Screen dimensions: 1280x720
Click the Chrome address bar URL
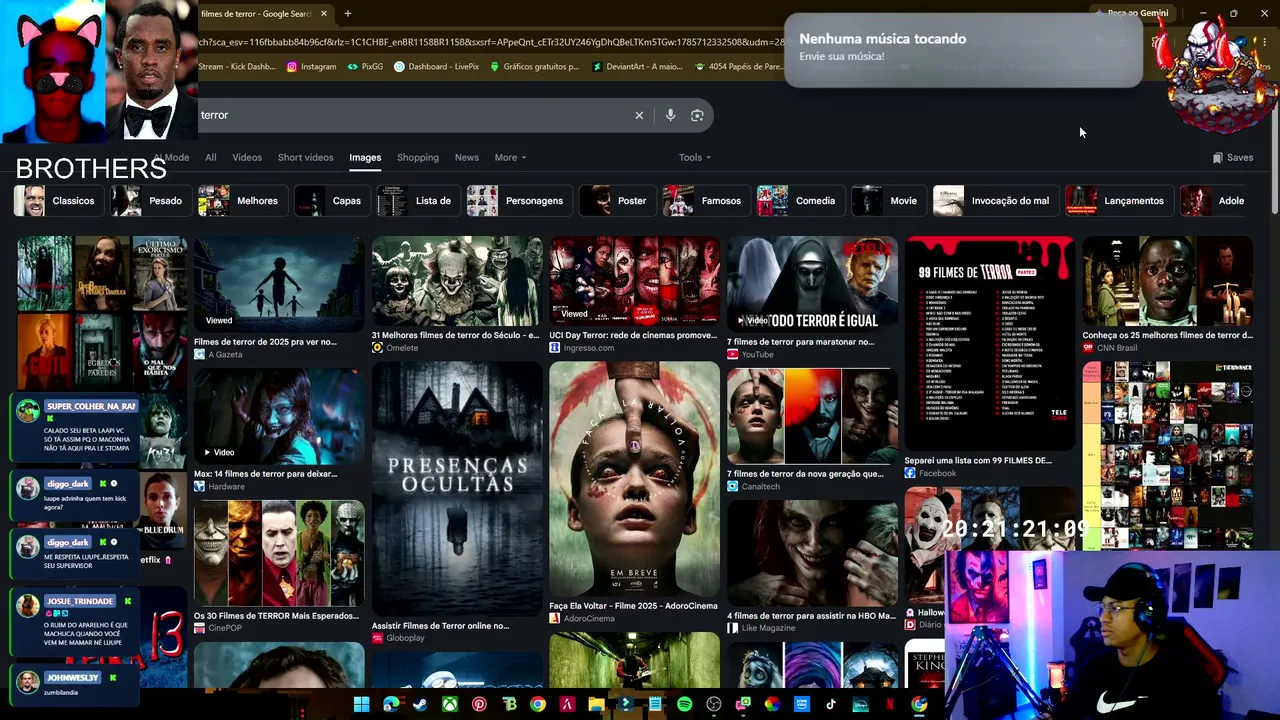492,42
